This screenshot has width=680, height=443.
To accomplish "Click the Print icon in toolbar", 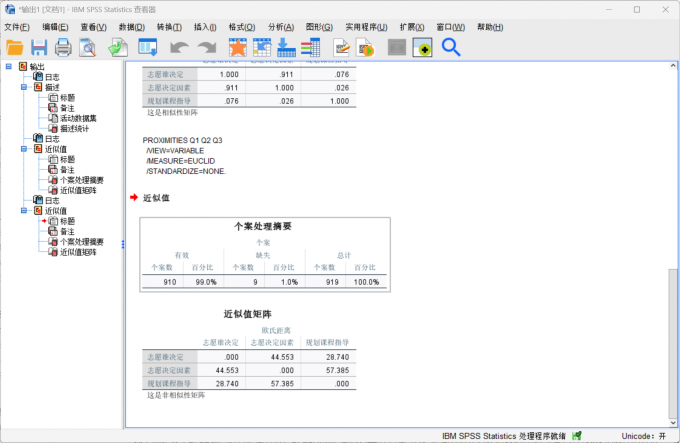I will tap(63, 47).
